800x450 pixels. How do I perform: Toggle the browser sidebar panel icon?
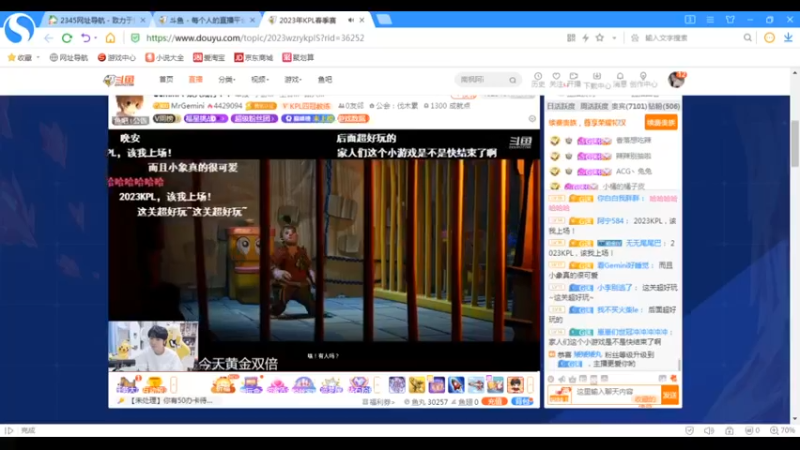[690, 20]
